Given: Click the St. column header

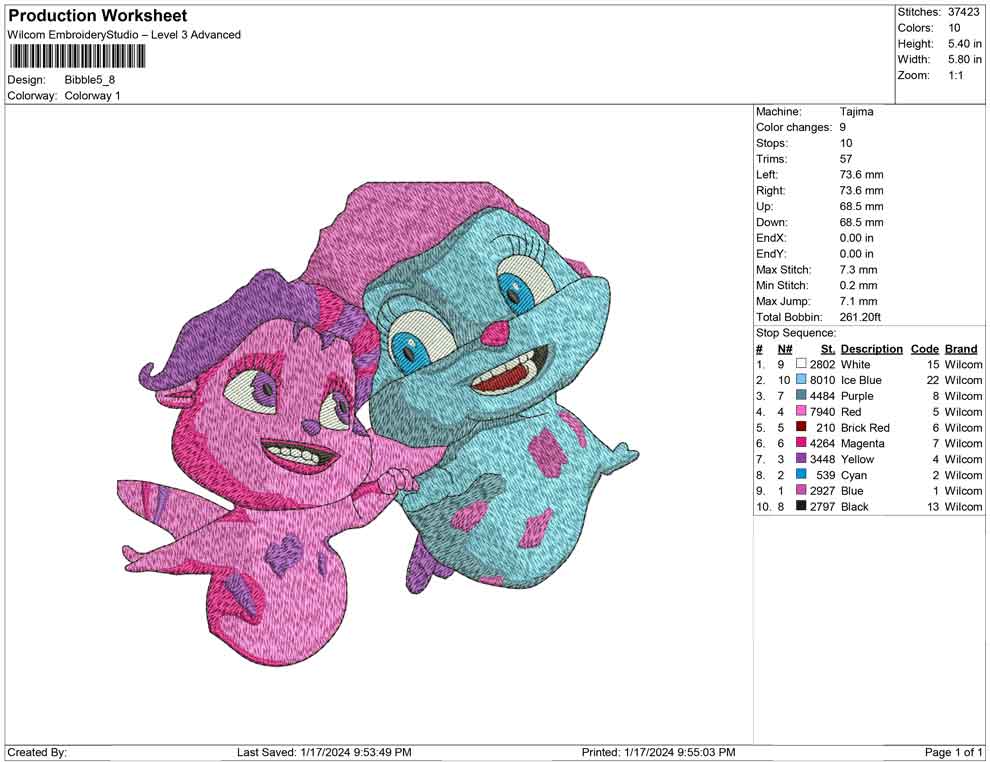Looking at the screenshot, I should point(828,348).
